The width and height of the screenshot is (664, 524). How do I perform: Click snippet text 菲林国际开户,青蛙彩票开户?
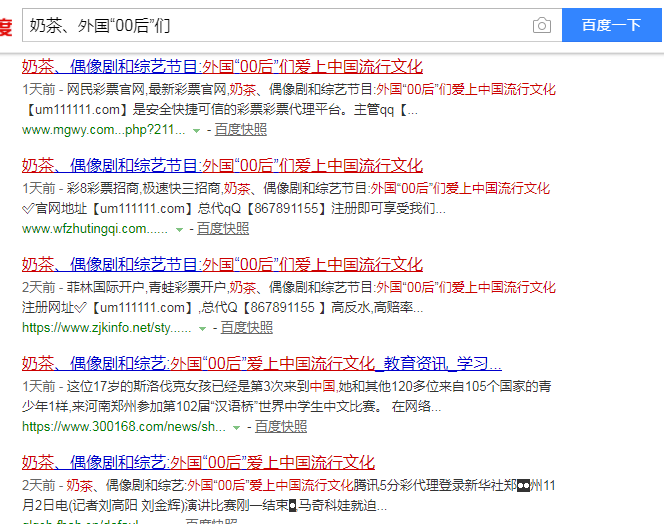pyautogui.click(x=147, y=288)
